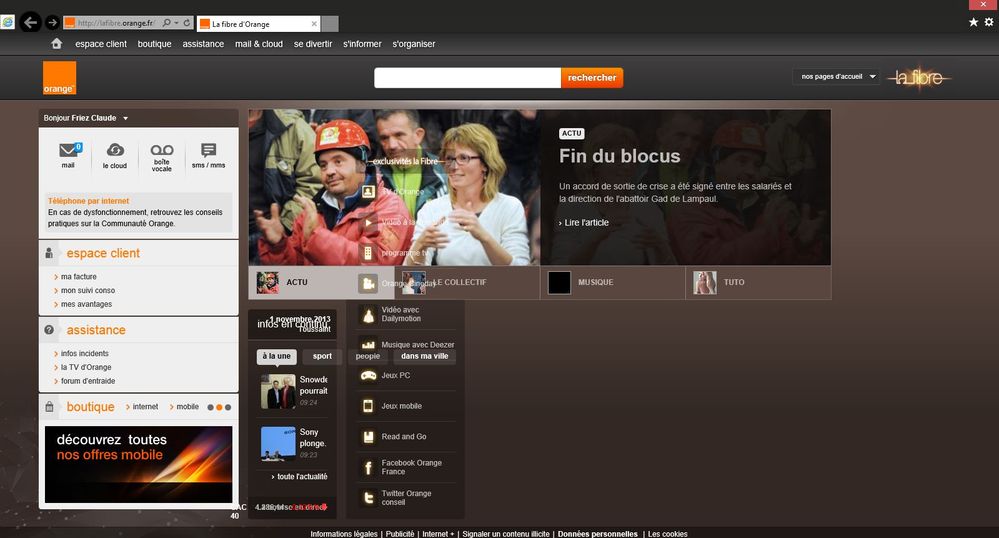Screen dimensions: 999x538
Task: Open boutique internet link
Action: click(145, 407)
